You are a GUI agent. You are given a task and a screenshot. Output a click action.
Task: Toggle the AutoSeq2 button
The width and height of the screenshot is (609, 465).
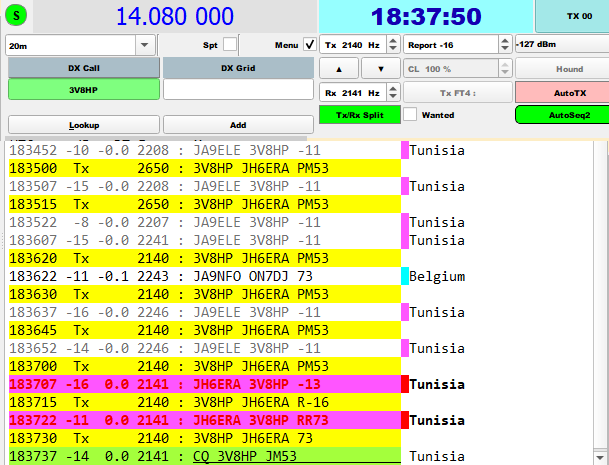tap(562, 115)
